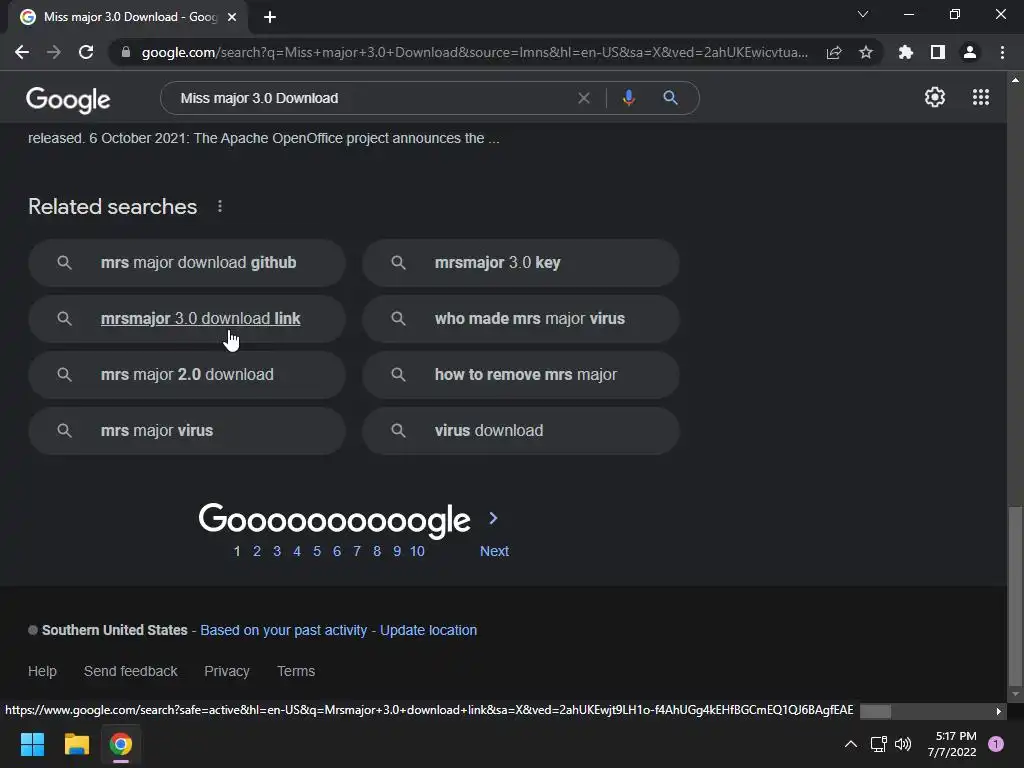Image resolution: width=1024 pixels, height=768 pixels.
Task: Show hidden system tray icons
Action: 850,744
